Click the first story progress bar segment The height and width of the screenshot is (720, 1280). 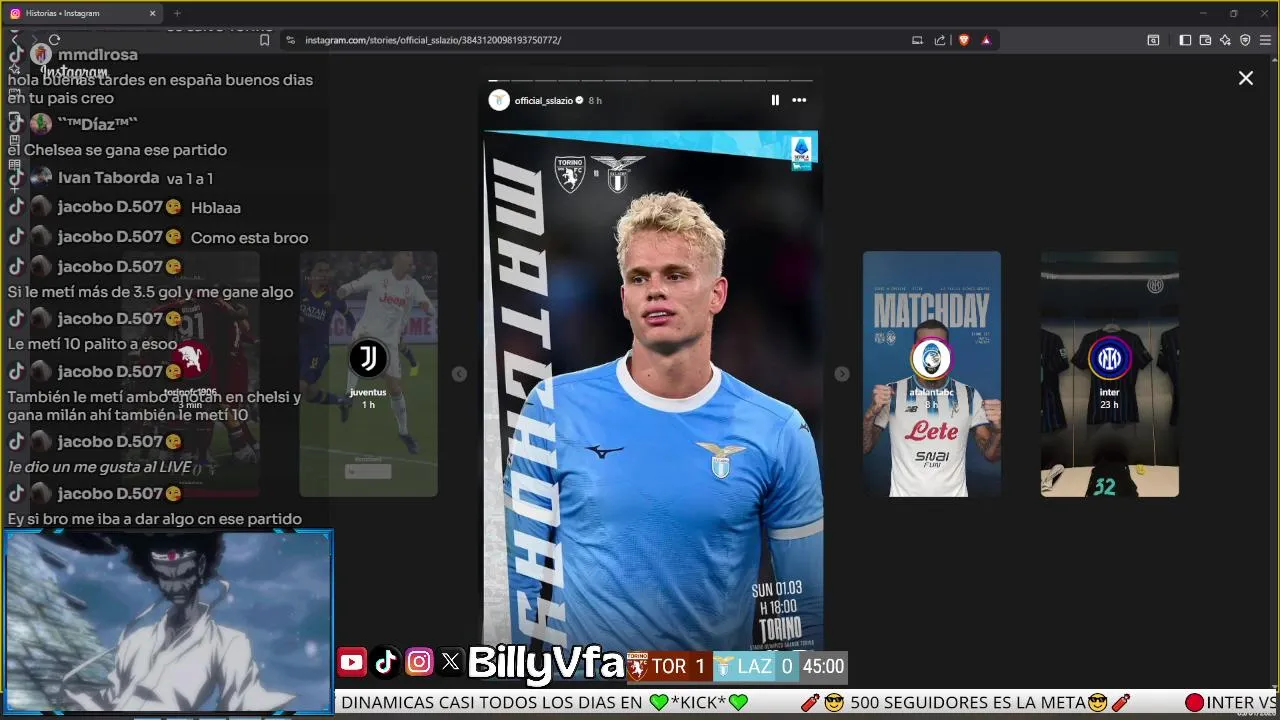tap(499, 80)
